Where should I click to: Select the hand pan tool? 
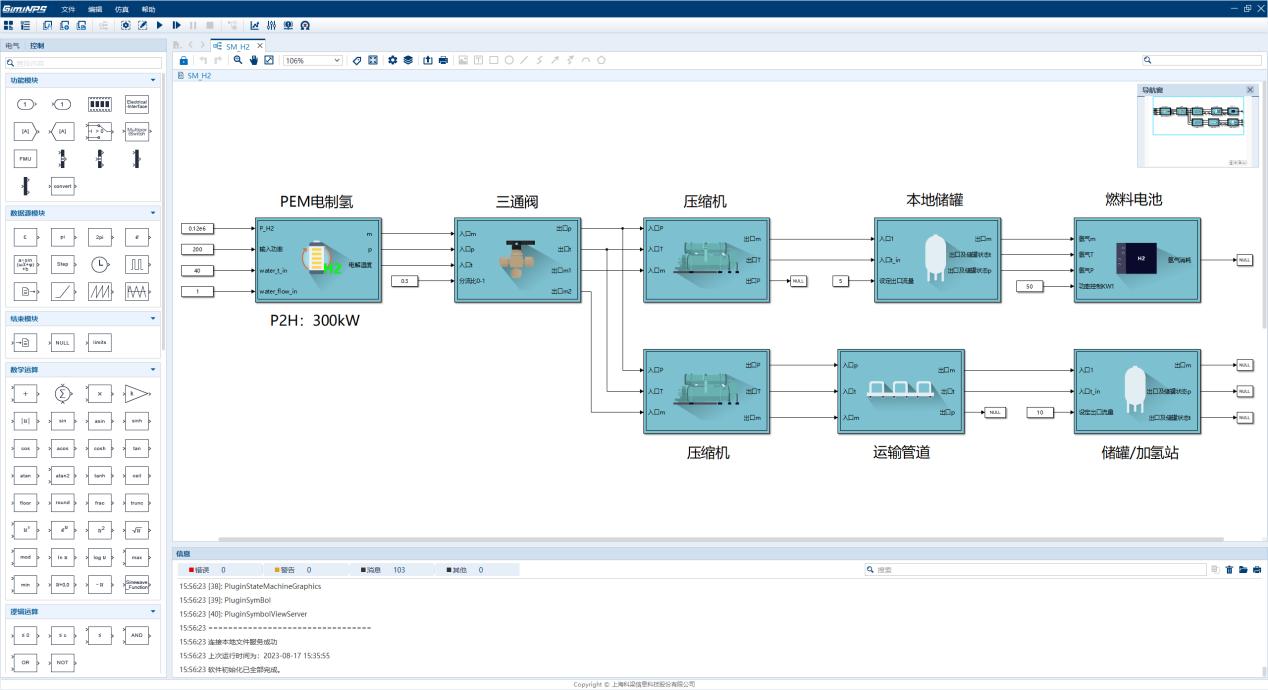tap(254, 60)
